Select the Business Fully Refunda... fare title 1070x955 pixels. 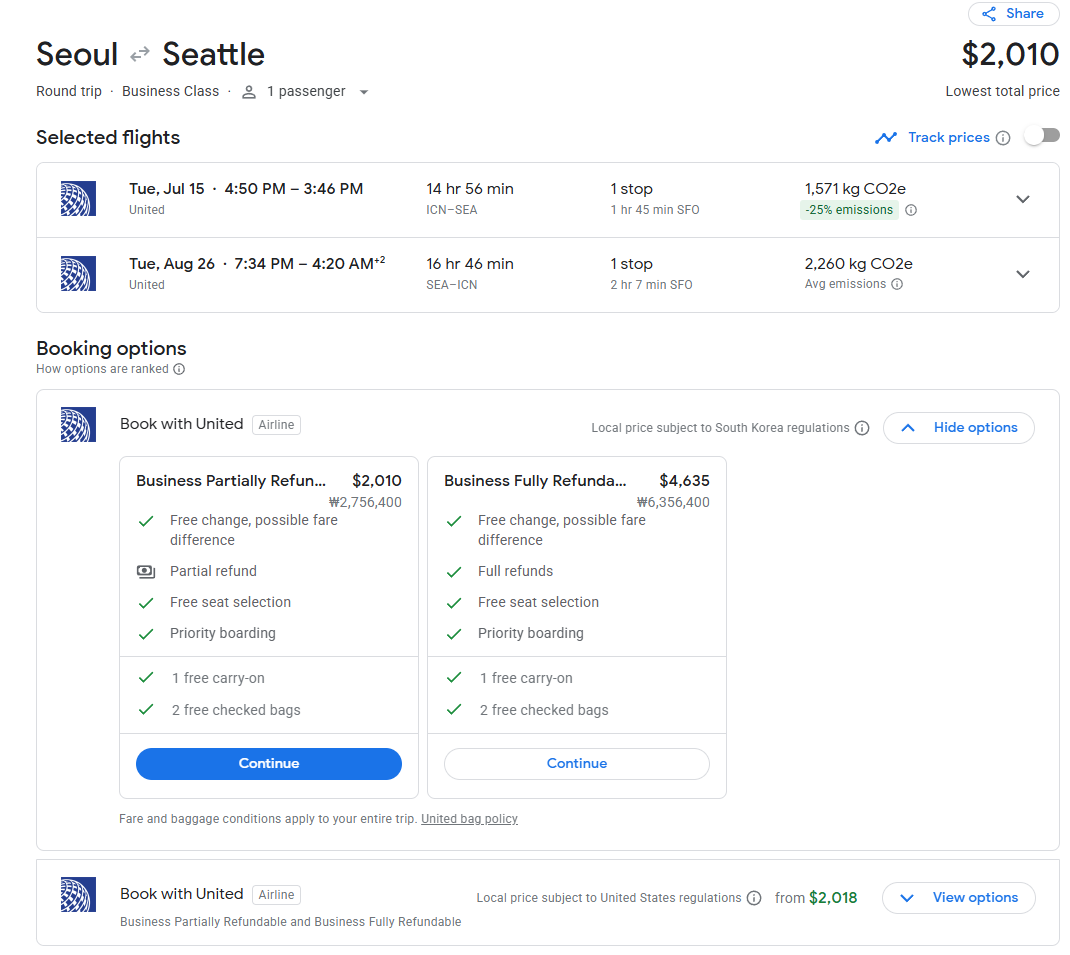coord(535,481)
